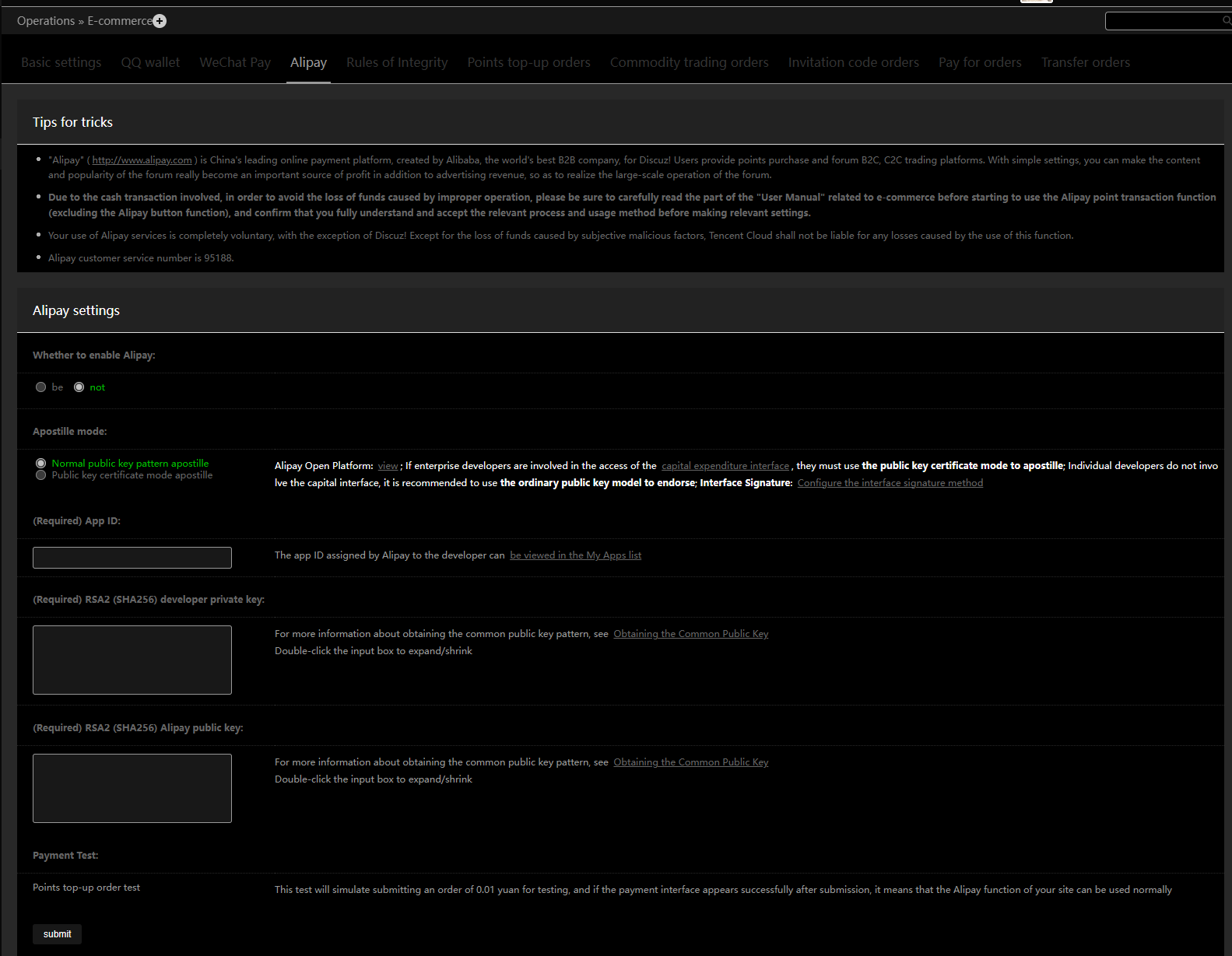Choose Normal public key pattern apostille

41,464
